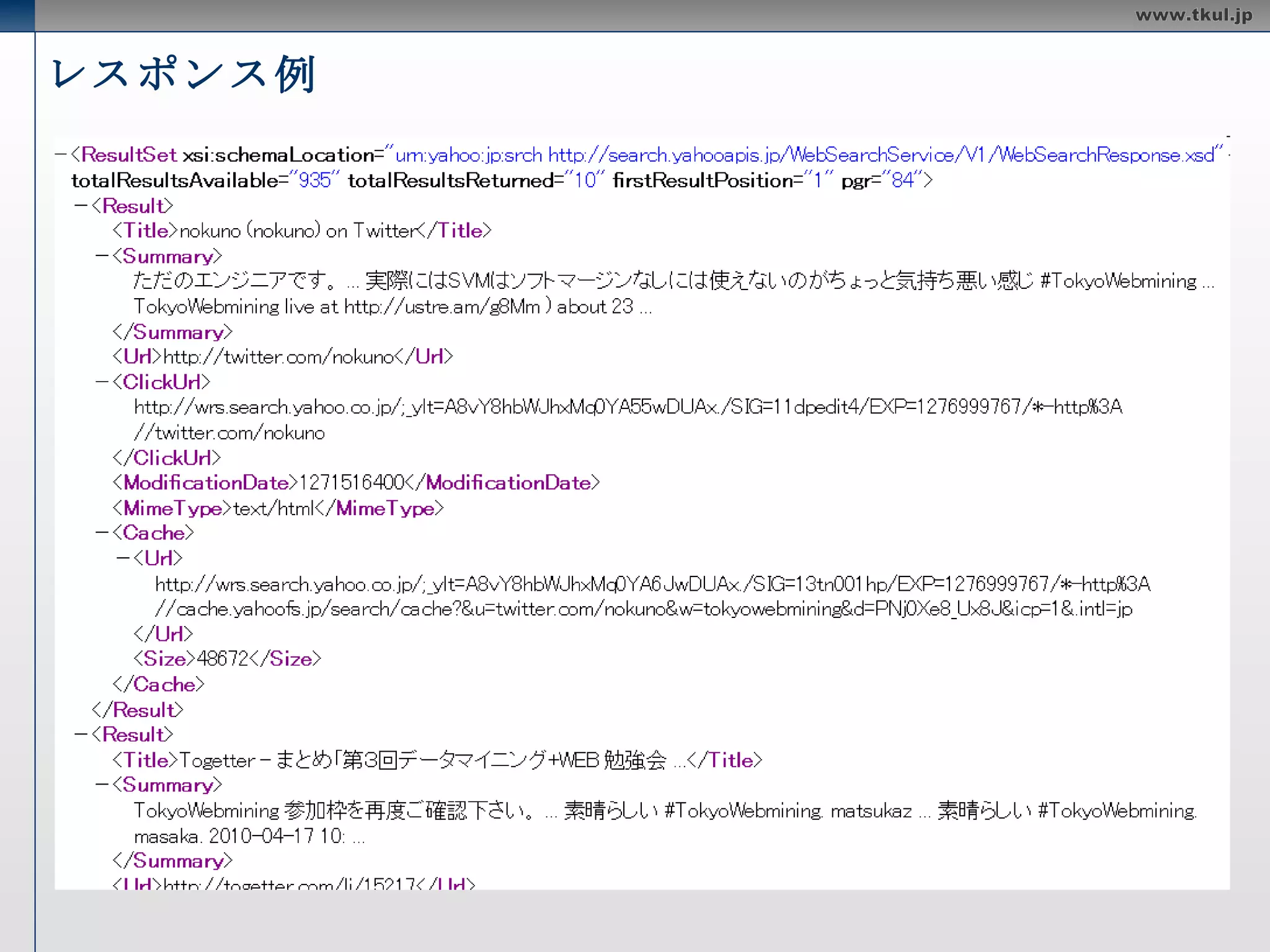
Task: Click the 'masaka. 2010-04-17 10:' summary line
Action: (250, 836)
